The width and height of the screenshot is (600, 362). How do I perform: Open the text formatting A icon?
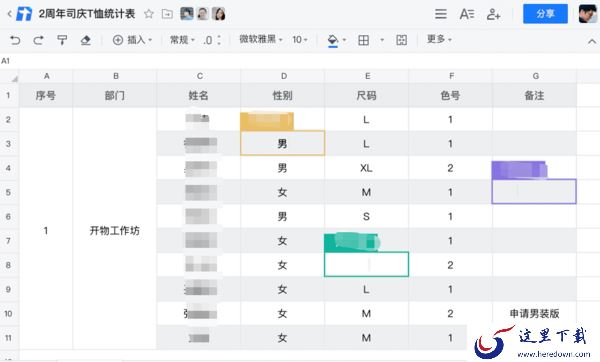point(467,15)
